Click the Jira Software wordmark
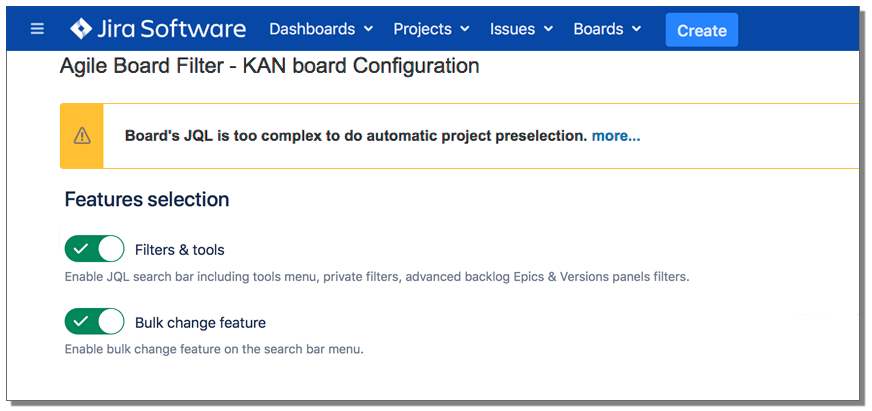872x411 pixels. 172,29
